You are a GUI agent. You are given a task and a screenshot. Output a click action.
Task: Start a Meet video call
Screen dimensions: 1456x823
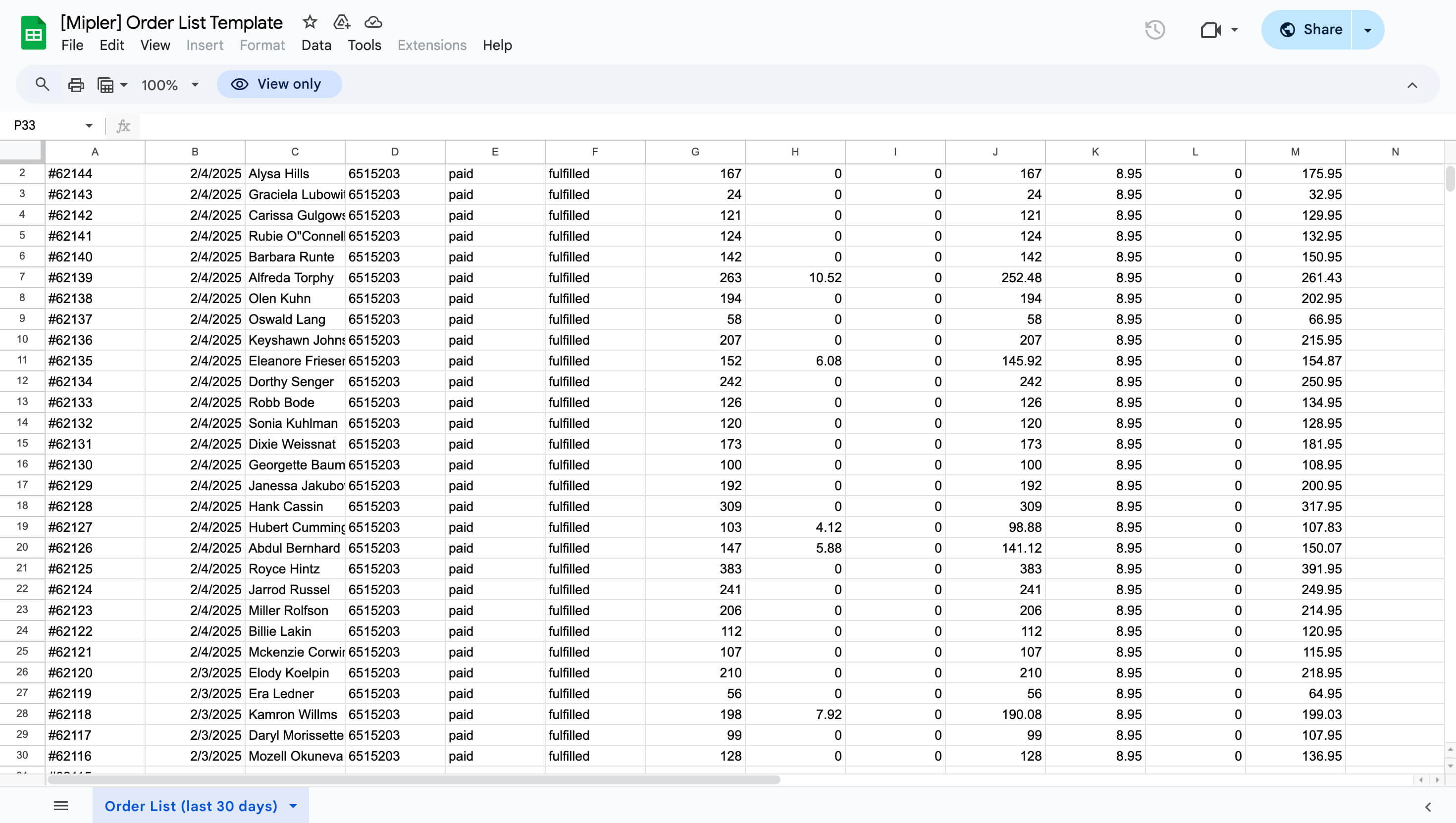click(1210, 29)
